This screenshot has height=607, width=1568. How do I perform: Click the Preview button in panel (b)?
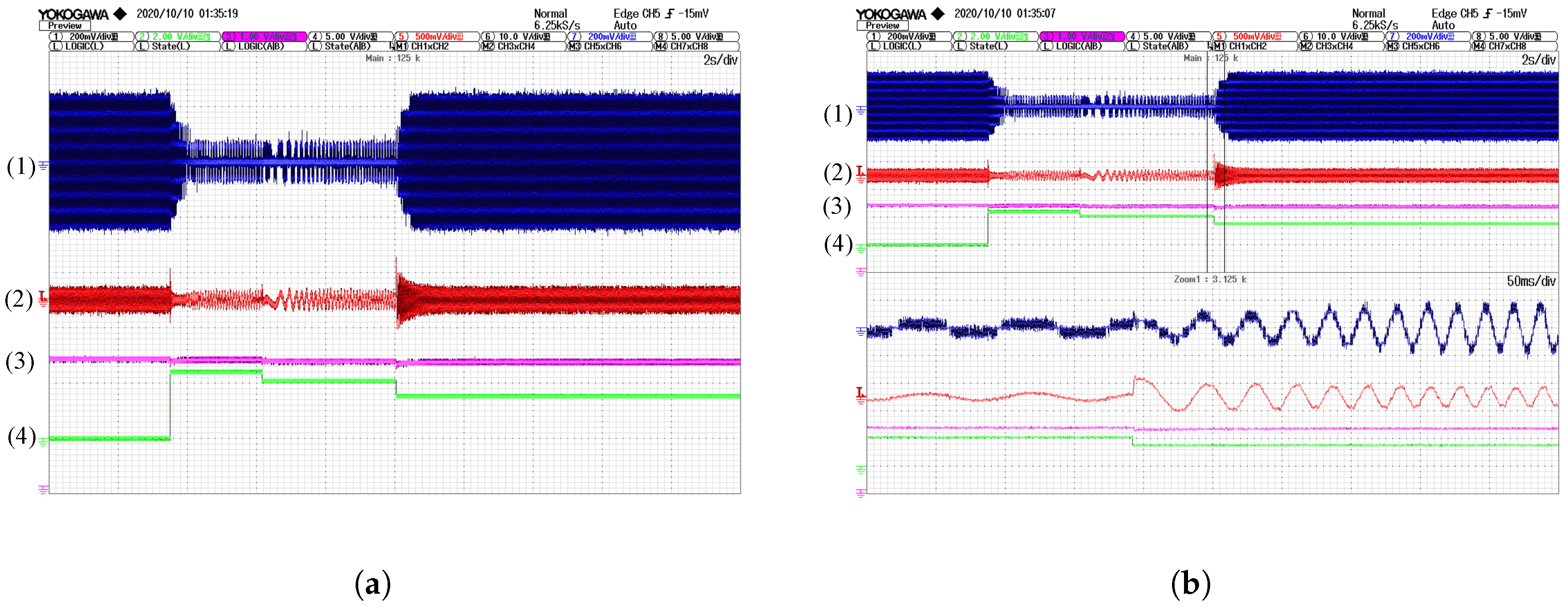click(882, 26)
